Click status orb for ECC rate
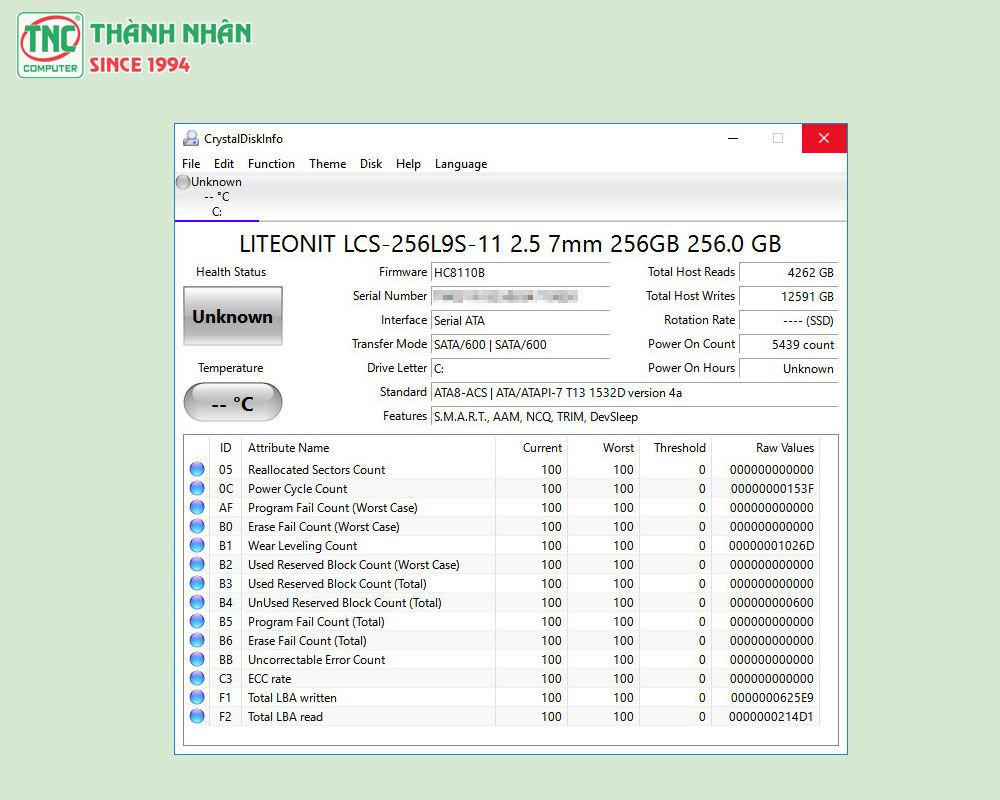1000x800 pixels. click(x=197, y=678)
